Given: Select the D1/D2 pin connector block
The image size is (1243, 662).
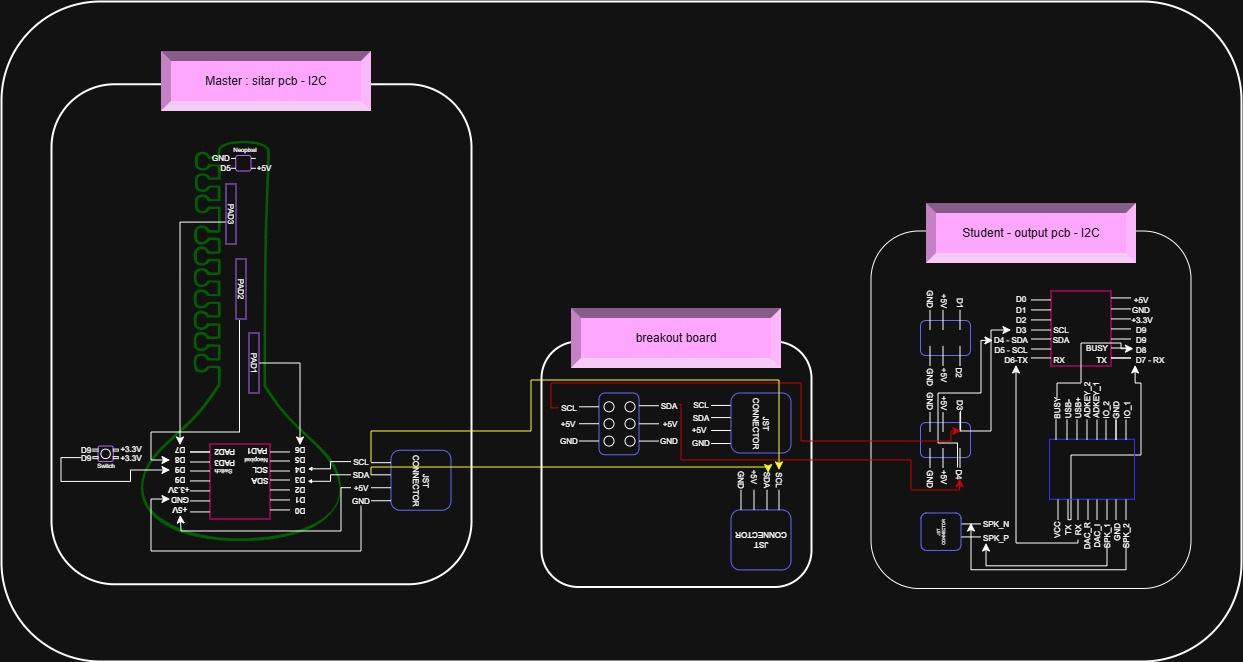Looking at the screenshot, I should pos(945,337).
